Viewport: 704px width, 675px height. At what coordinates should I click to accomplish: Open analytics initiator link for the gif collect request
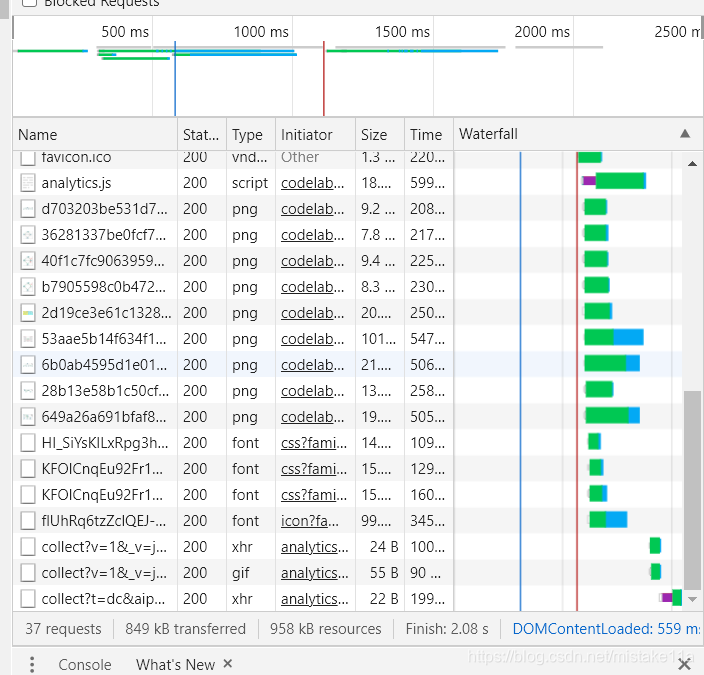[x=314, y=573]
